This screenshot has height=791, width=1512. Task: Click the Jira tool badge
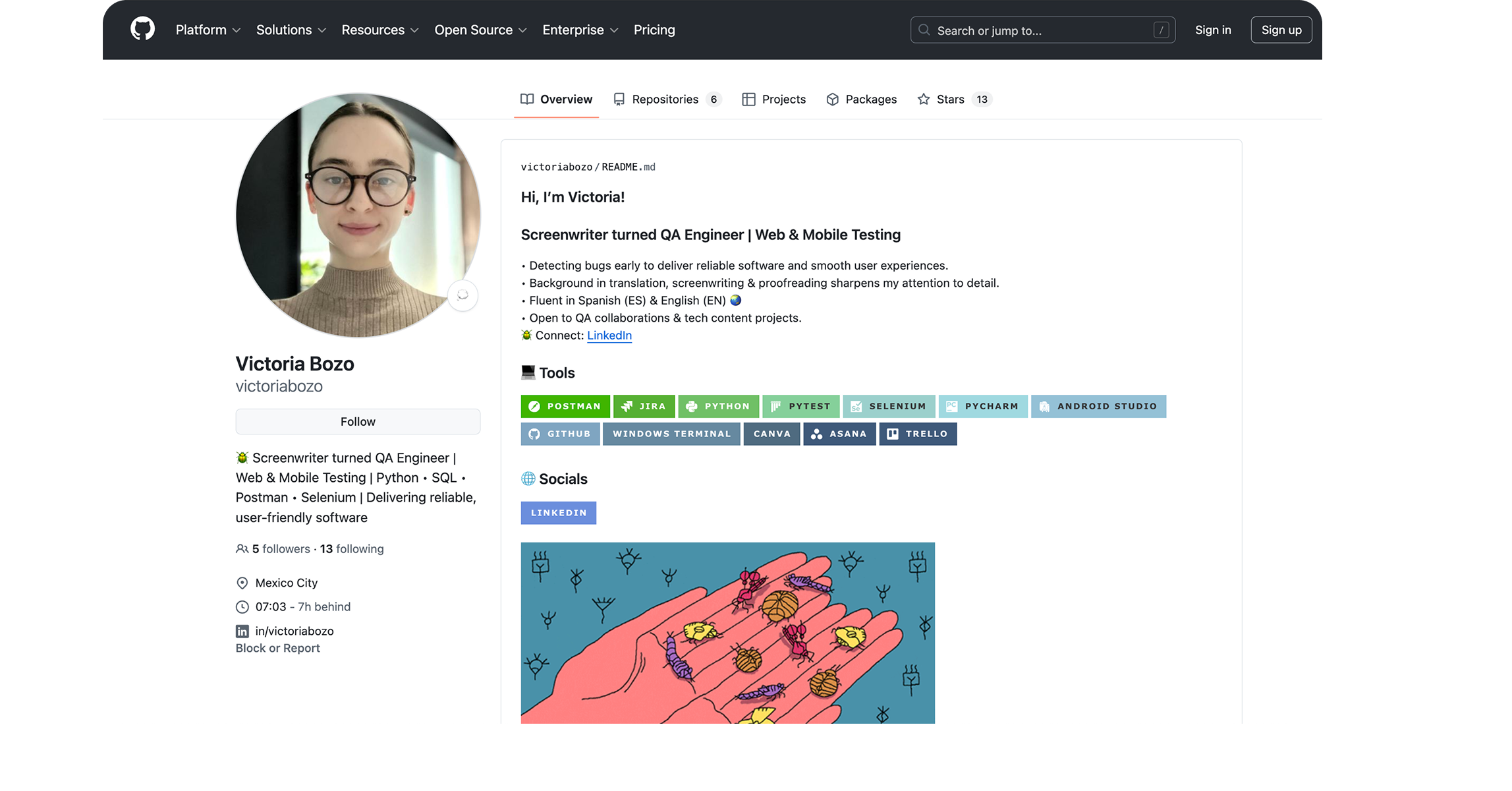click(644, 406)
